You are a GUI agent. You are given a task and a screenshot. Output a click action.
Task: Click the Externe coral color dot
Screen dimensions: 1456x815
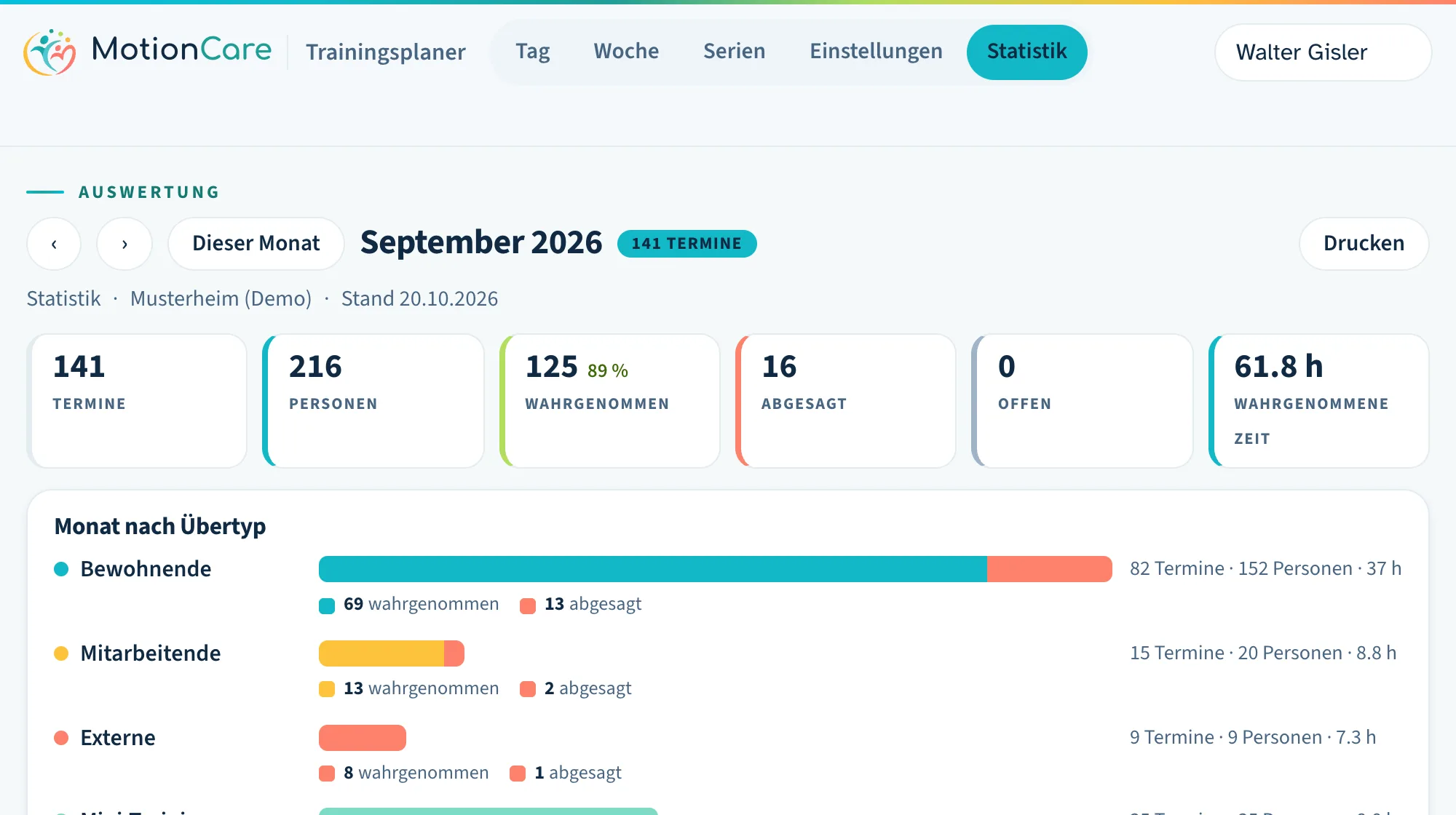(x=61, y=738)
